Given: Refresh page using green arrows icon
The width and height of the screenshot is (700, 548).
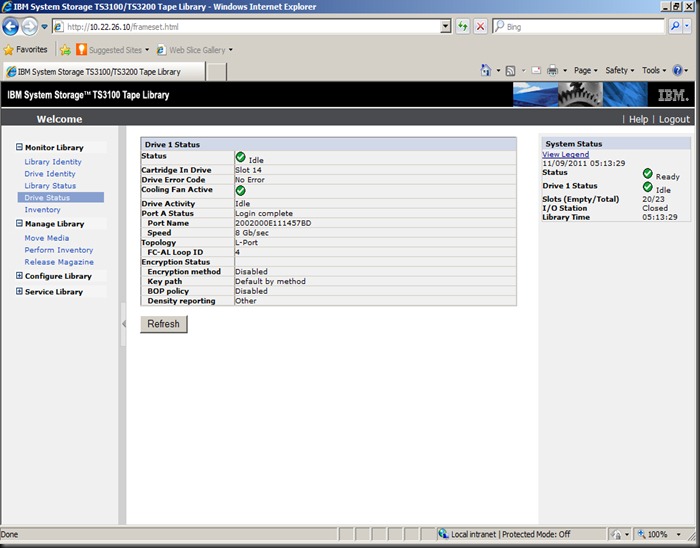Looking at the screenshot, I should click(463, 27).
